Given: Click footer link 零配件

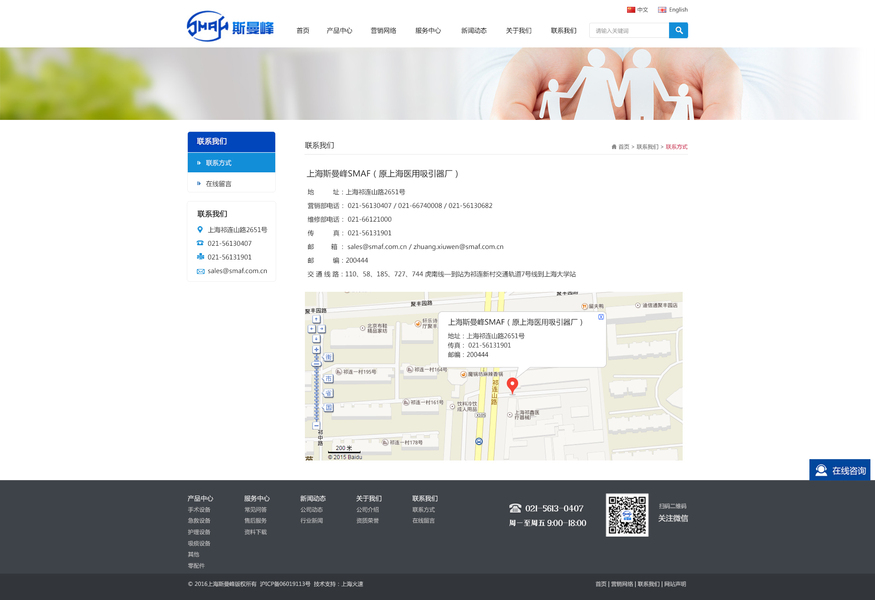Looking at the screenshot, I should (196, 565).
